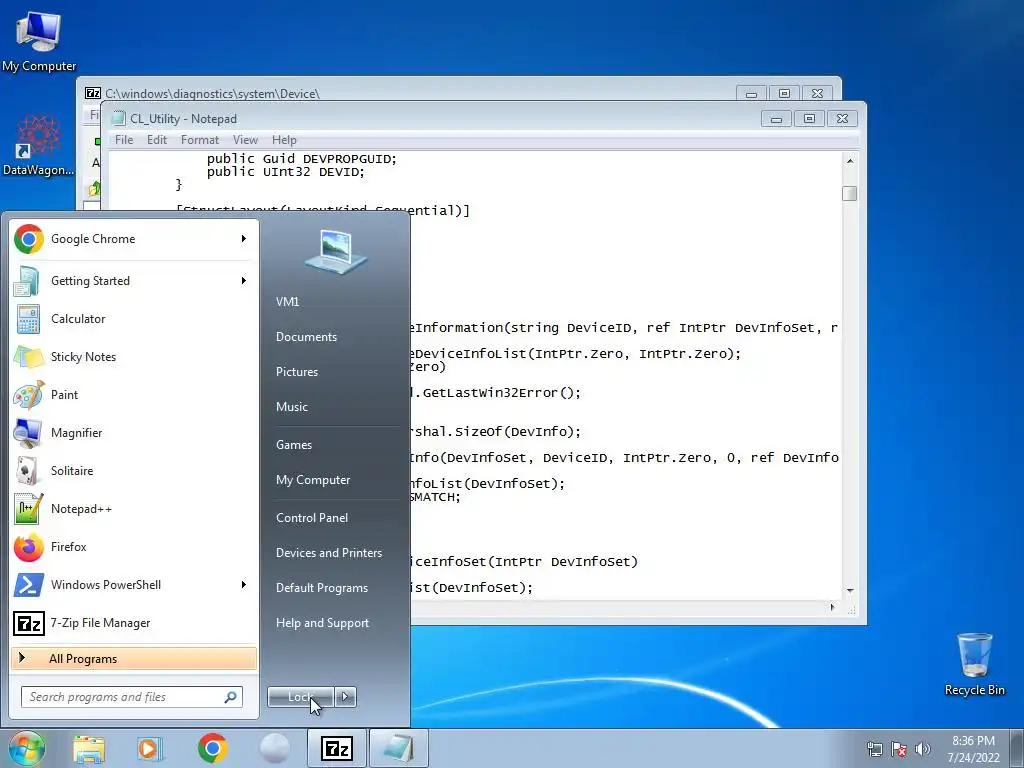Switch to Notepad window on taskbar
Screen dimensions: 1024x768
point(398,748)
